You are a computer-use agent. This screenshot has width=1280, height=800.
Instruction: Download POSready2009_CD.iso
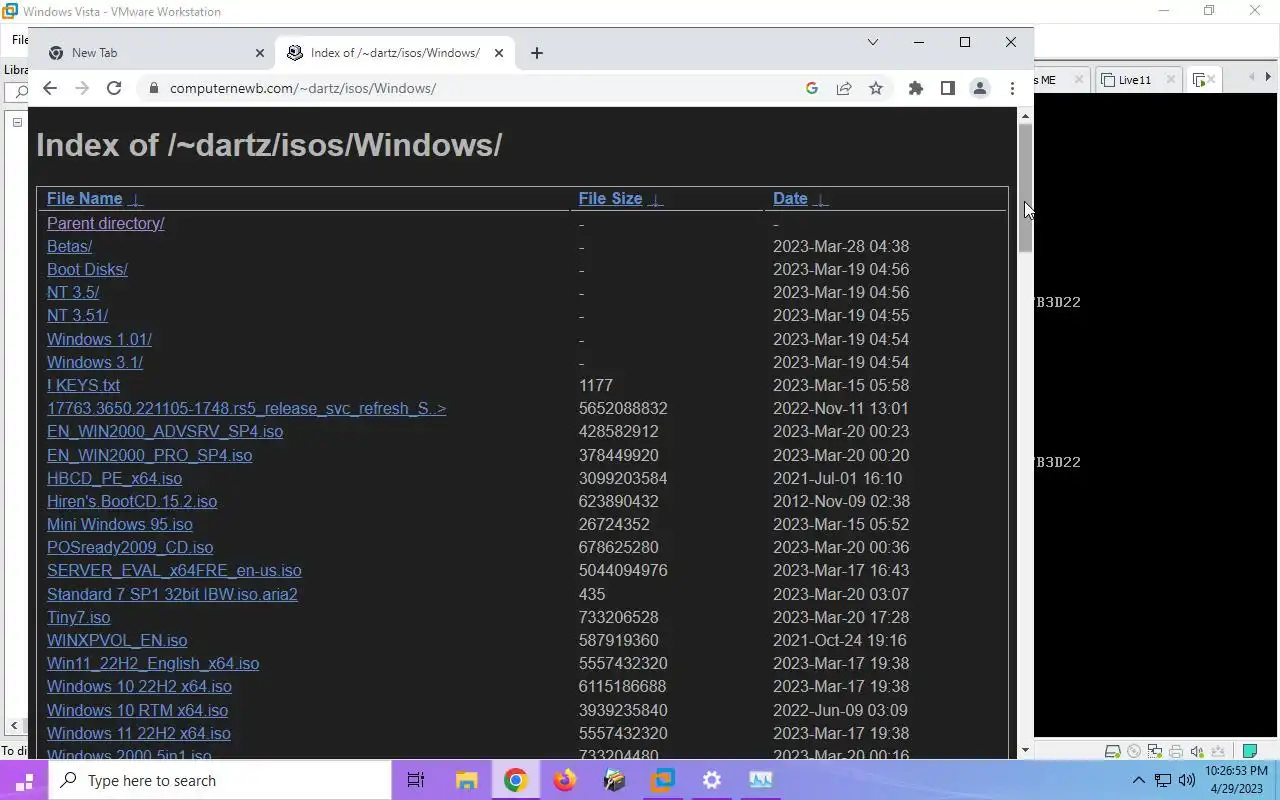click(130, 547)
